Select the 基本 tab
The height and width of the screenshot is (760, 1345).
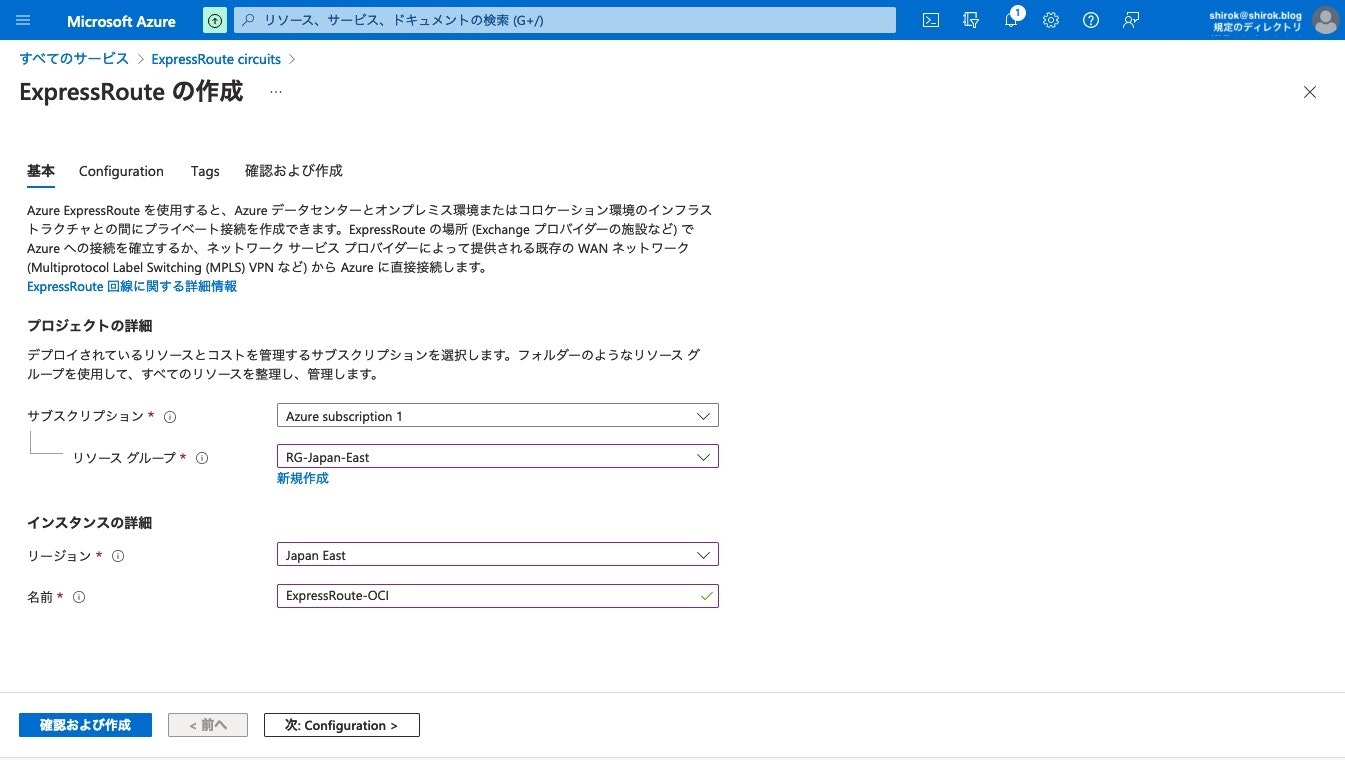[41, 171]
